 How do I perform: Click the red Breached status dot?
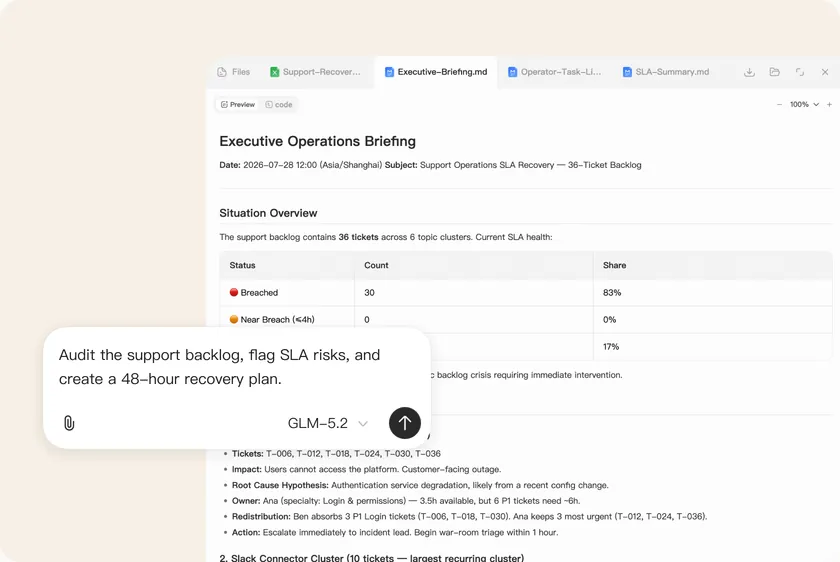tap(234, 292)
